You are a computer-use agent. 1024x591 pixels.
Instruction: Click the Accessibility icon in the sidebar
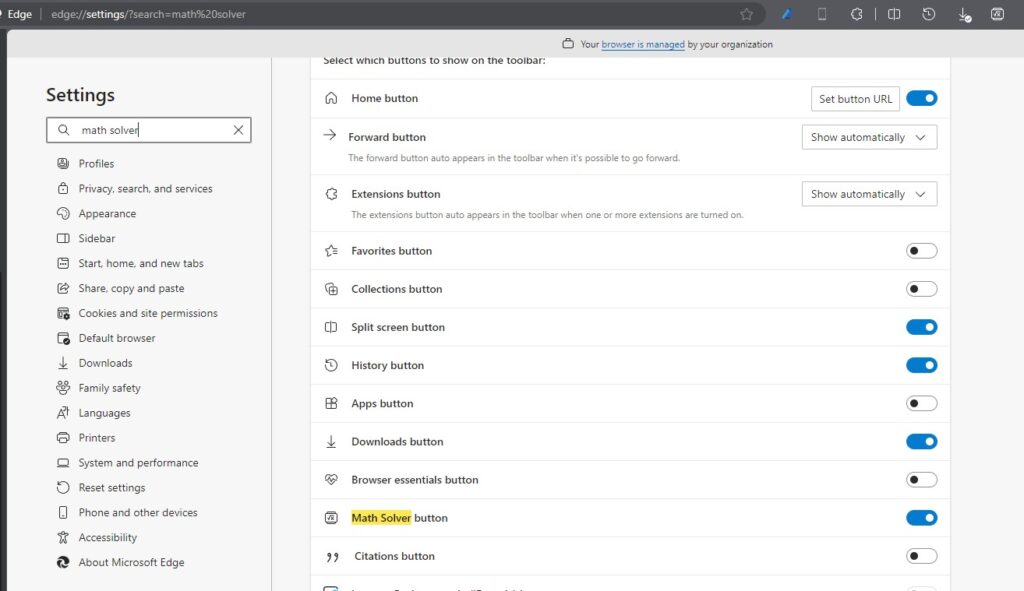(63, 537)
